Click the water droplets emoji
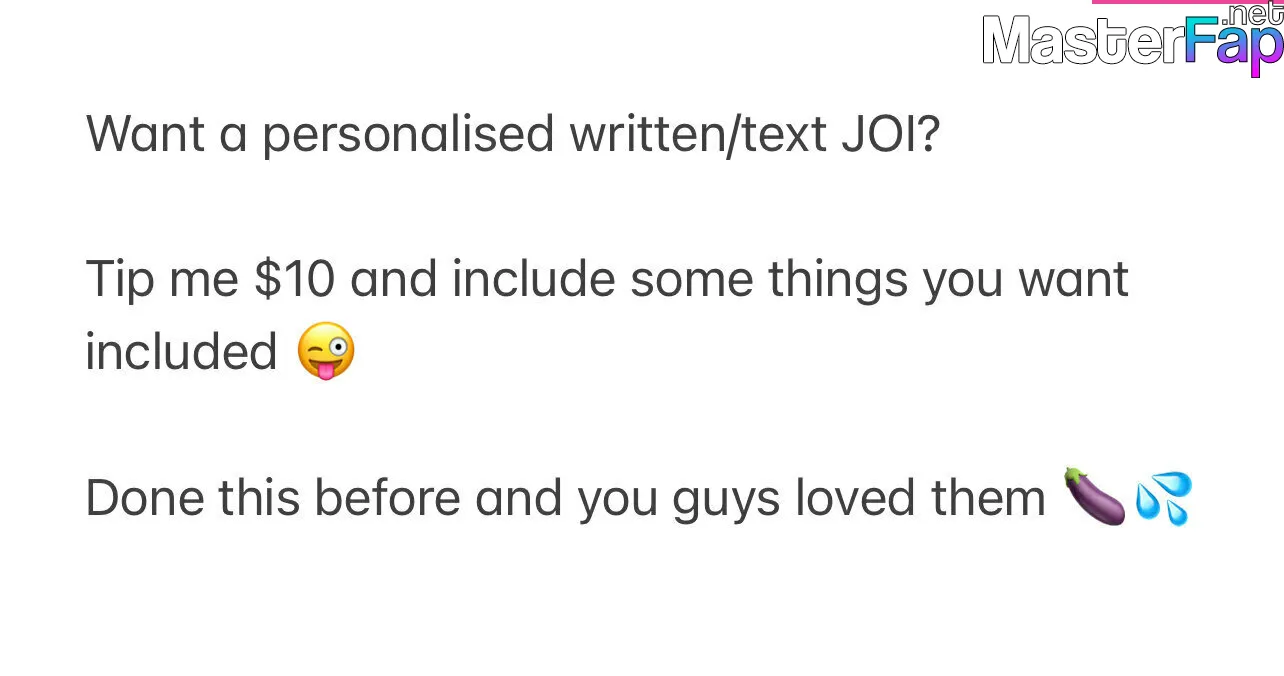 1164,499
